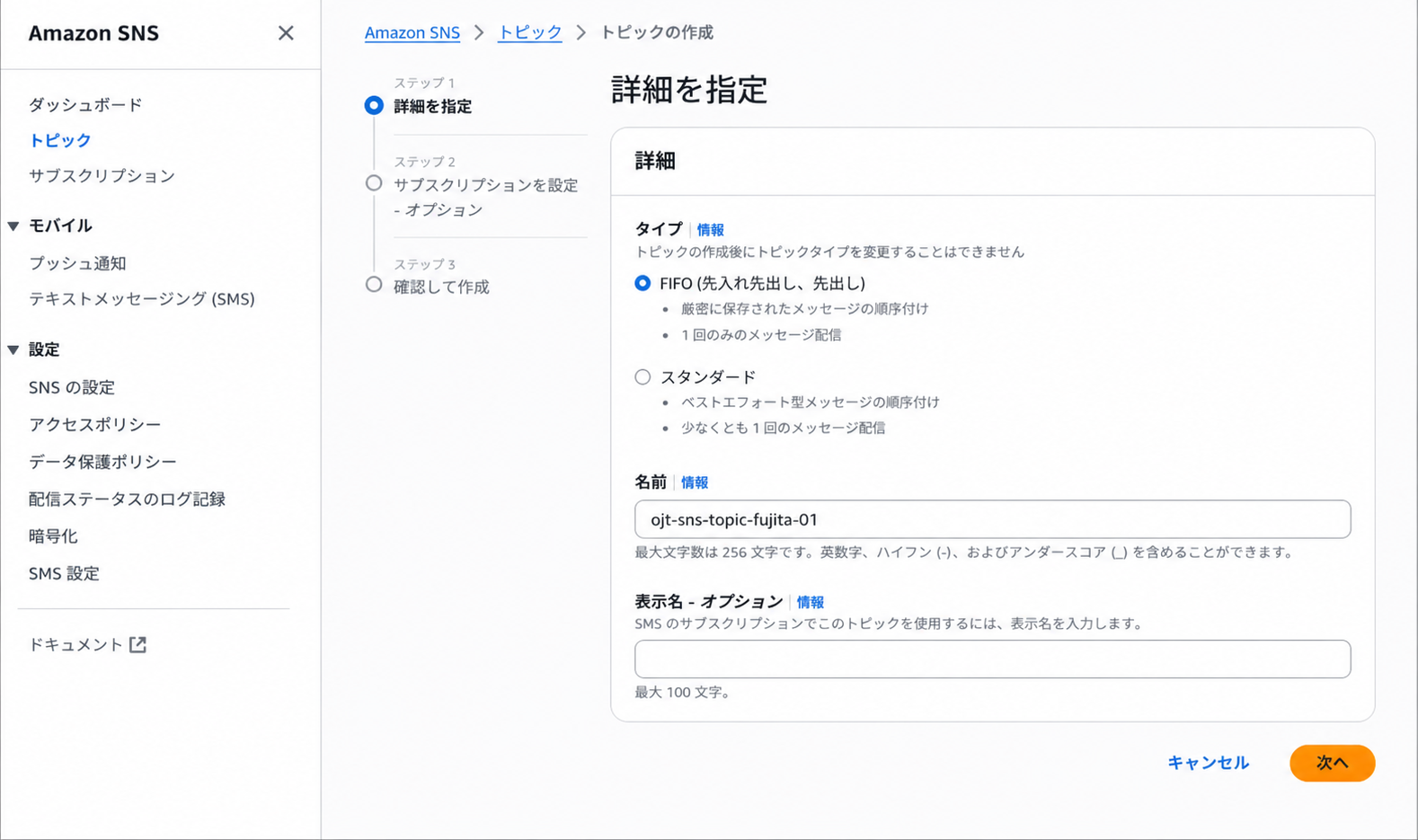The image size is (1418, 840).
Task: Click the トピックの作成 breadcrumb text
Action: coord(657,33)
